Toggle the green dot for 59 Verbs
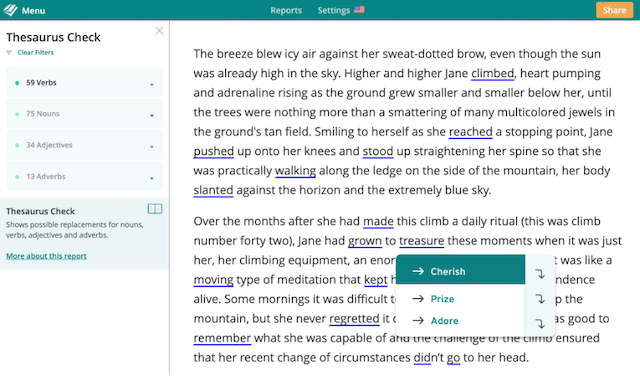640x376 pixels. click(x=17, y=83)
